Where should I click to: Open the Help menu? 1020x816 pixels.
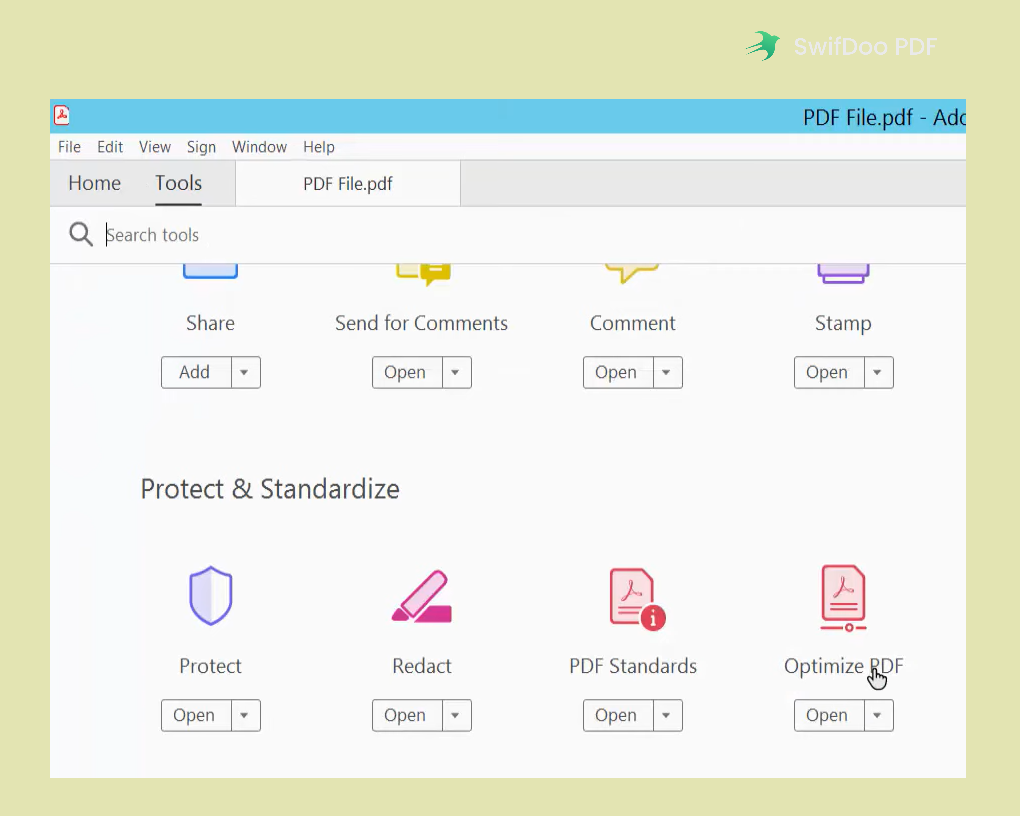click(x=319, y=147)
